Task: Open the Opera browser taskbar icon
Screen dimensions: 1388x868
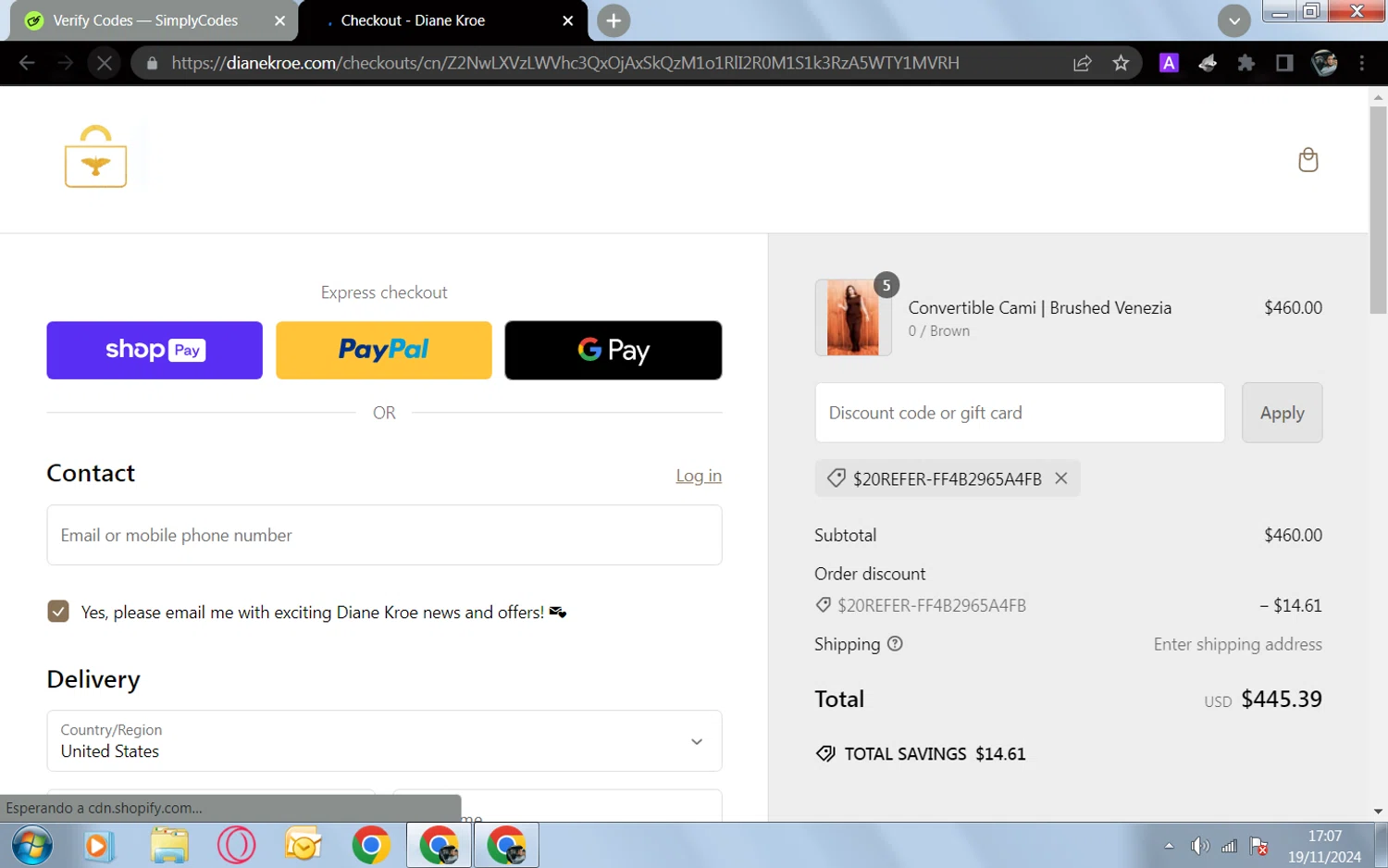Action: pyautogui.click(x=236, y=846)
